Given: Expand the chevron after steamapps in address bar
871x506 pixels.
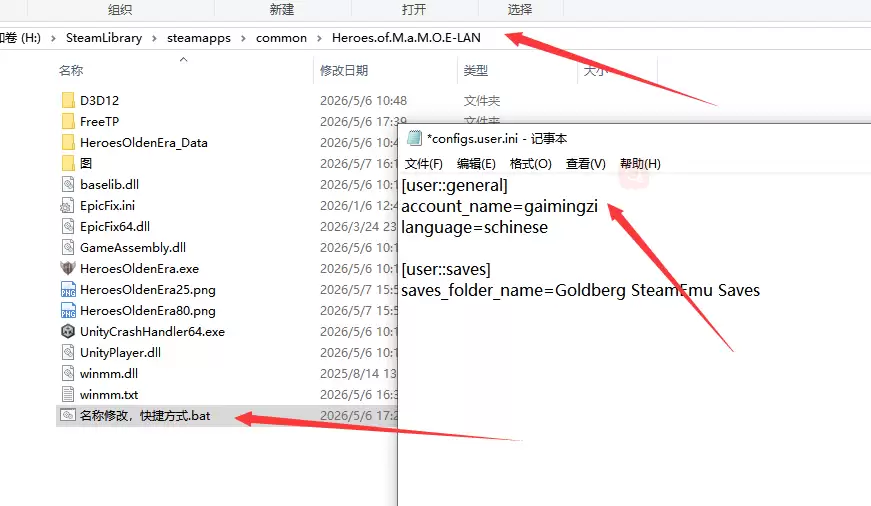Looking at the screenshot, I should (243, 38).
